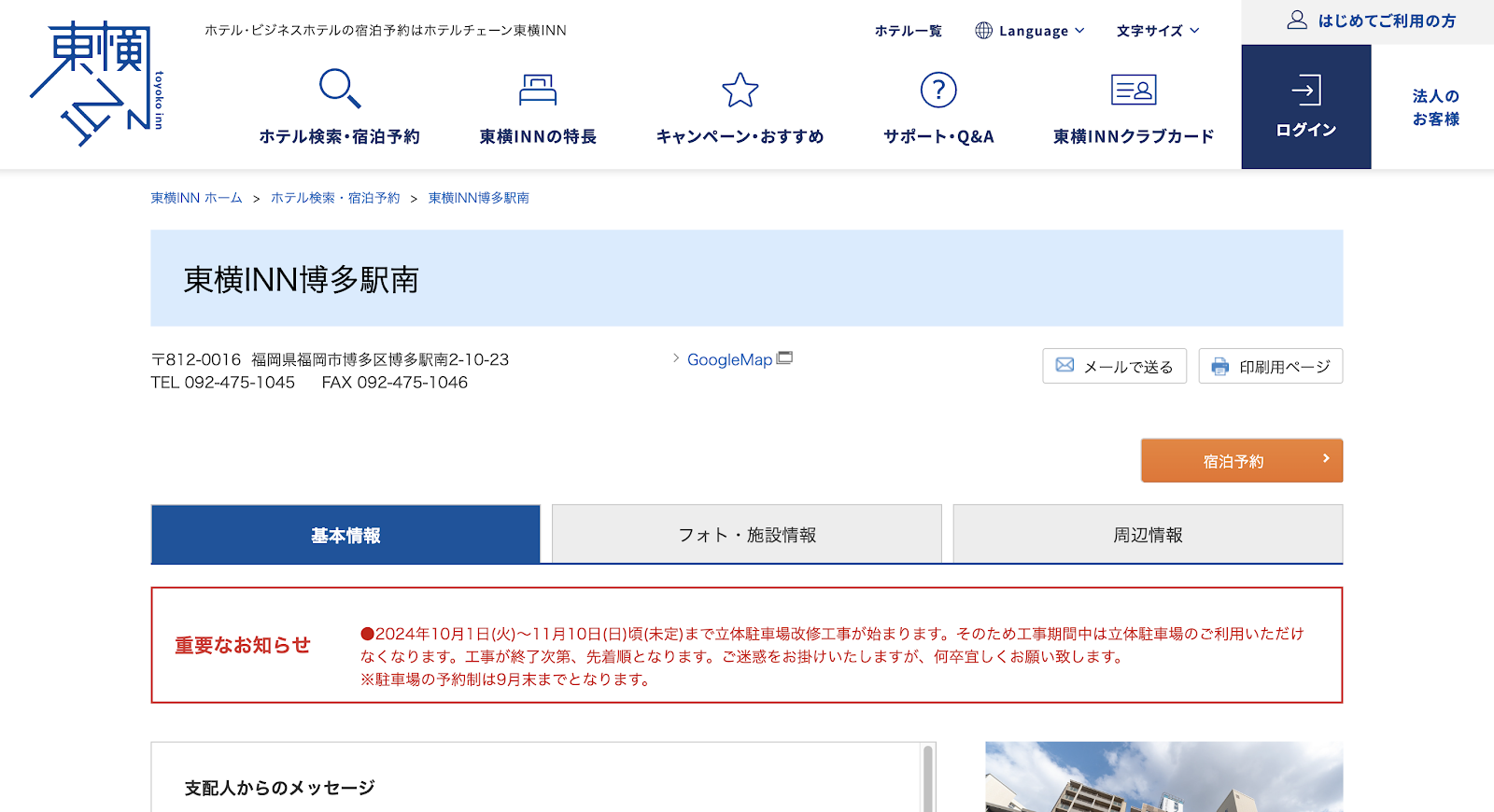Expand the 文字サイズ chevron arrow

pyautogui.click(x=1194, y=31)
